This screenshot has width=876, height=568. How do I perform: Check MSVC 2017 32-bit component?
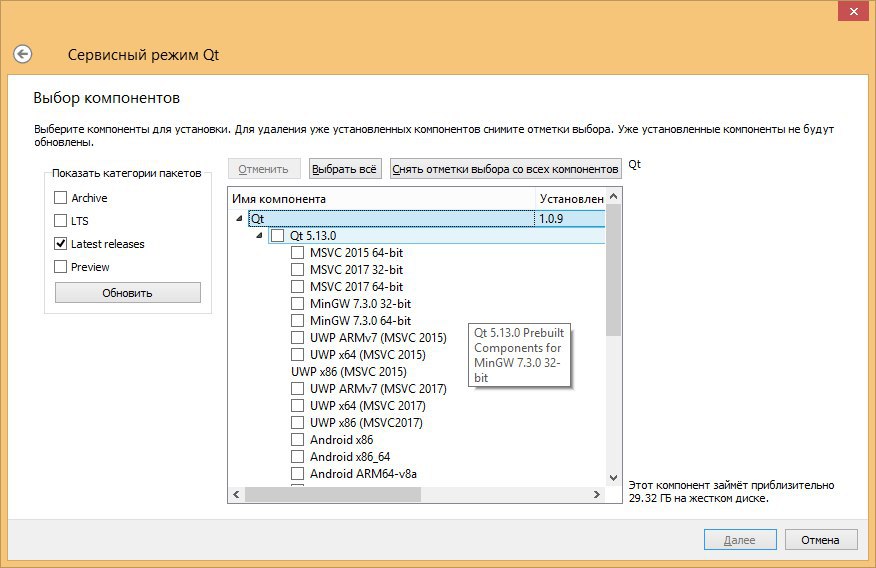(297, 270)
